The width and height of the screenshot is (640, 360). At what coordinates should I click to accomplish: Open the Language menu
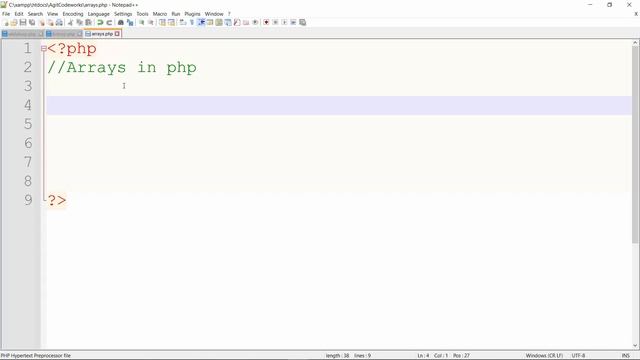point(98,14)
